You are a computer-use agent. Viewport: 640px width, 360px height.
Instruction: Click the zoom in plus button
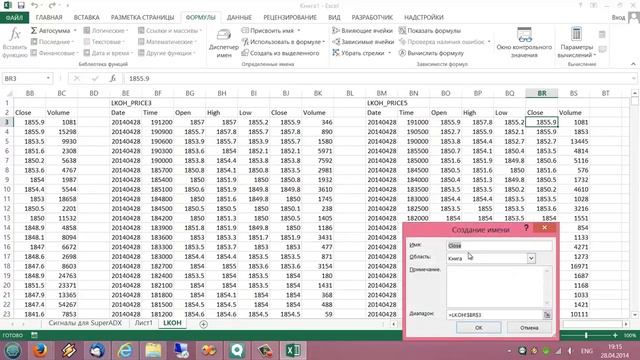pyautogui.click(x=615, y=335)
